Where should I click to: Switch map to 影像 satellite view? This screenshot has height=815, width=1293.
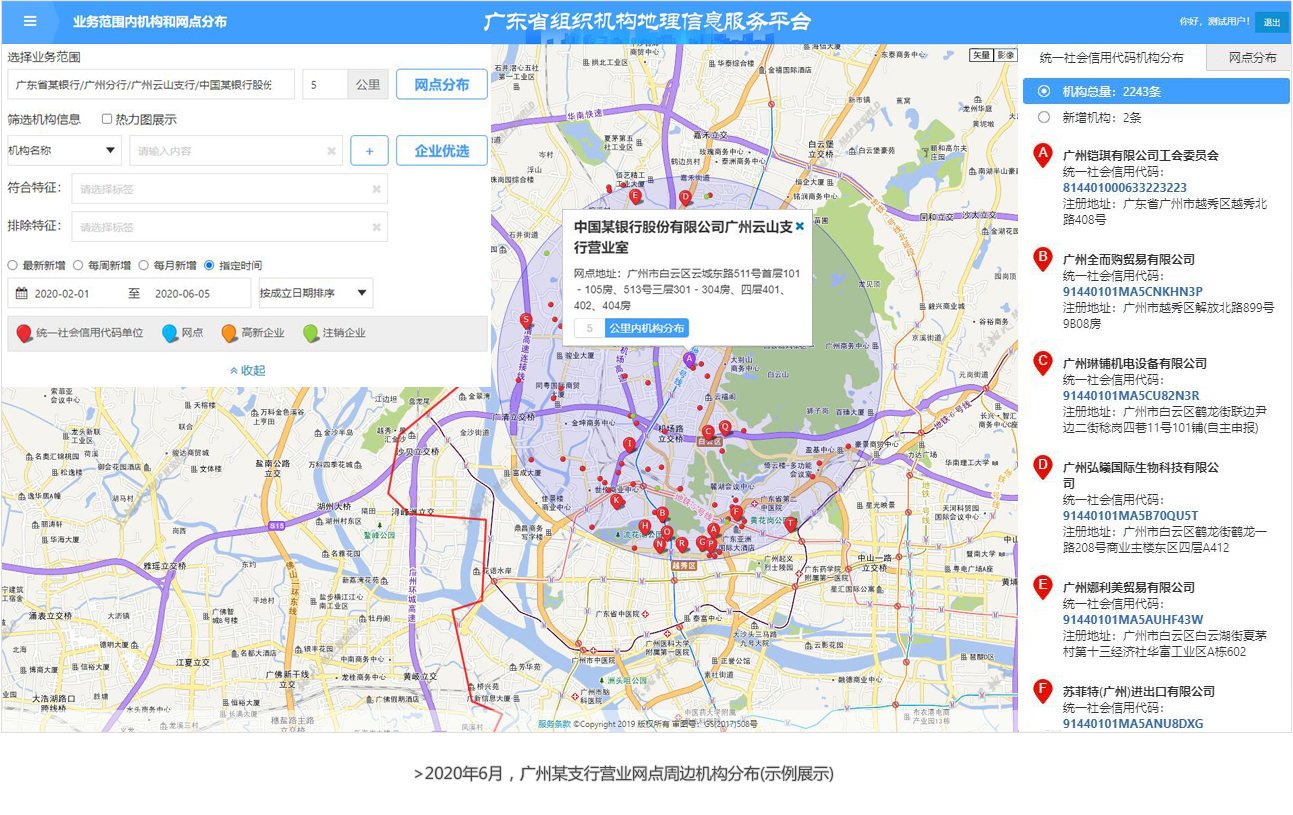1005,55
